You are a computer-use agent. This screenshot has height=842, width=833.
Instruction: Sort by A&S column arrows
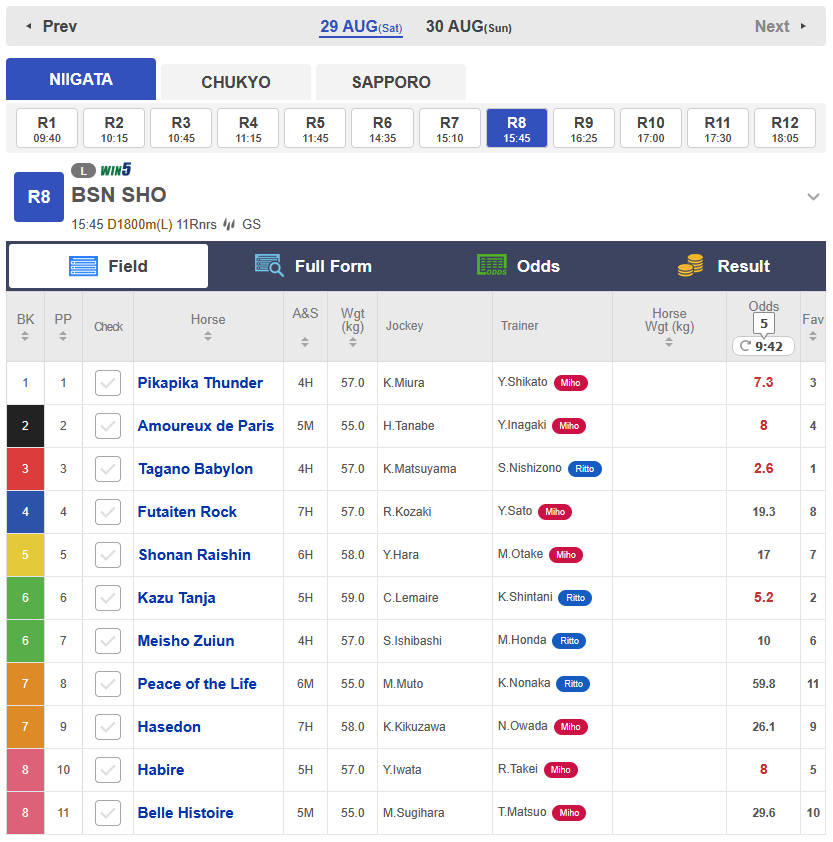coord(305,342)
